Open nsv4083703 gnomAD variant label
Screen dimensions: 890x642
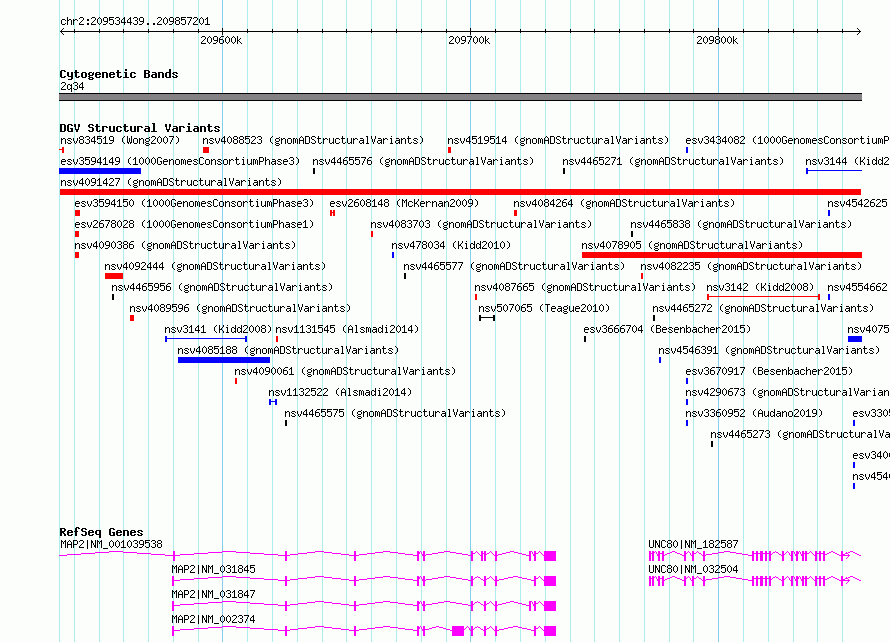coord(481,224)
